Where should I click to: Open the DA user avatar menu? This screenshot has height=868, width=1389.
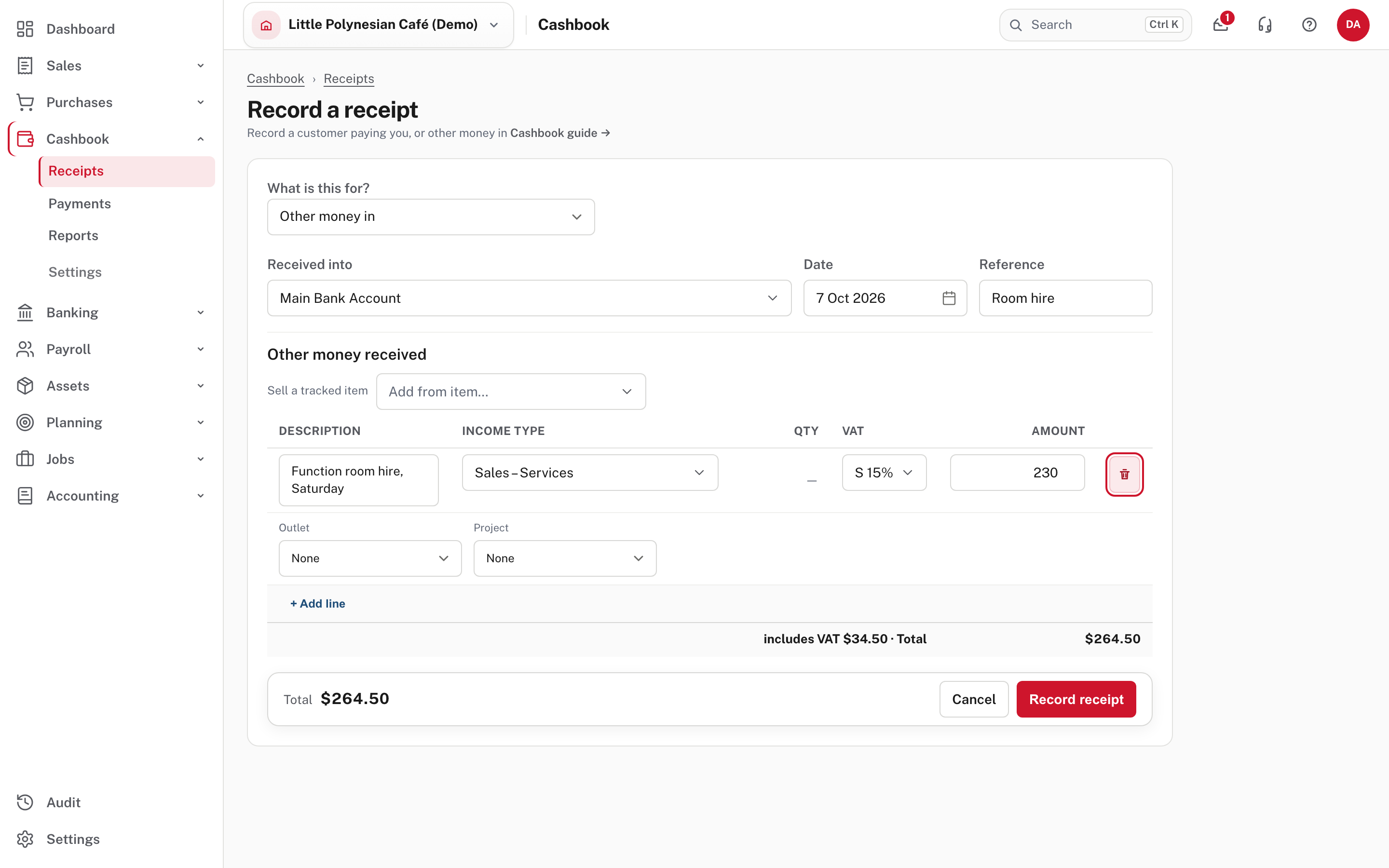coord(1353,25)
